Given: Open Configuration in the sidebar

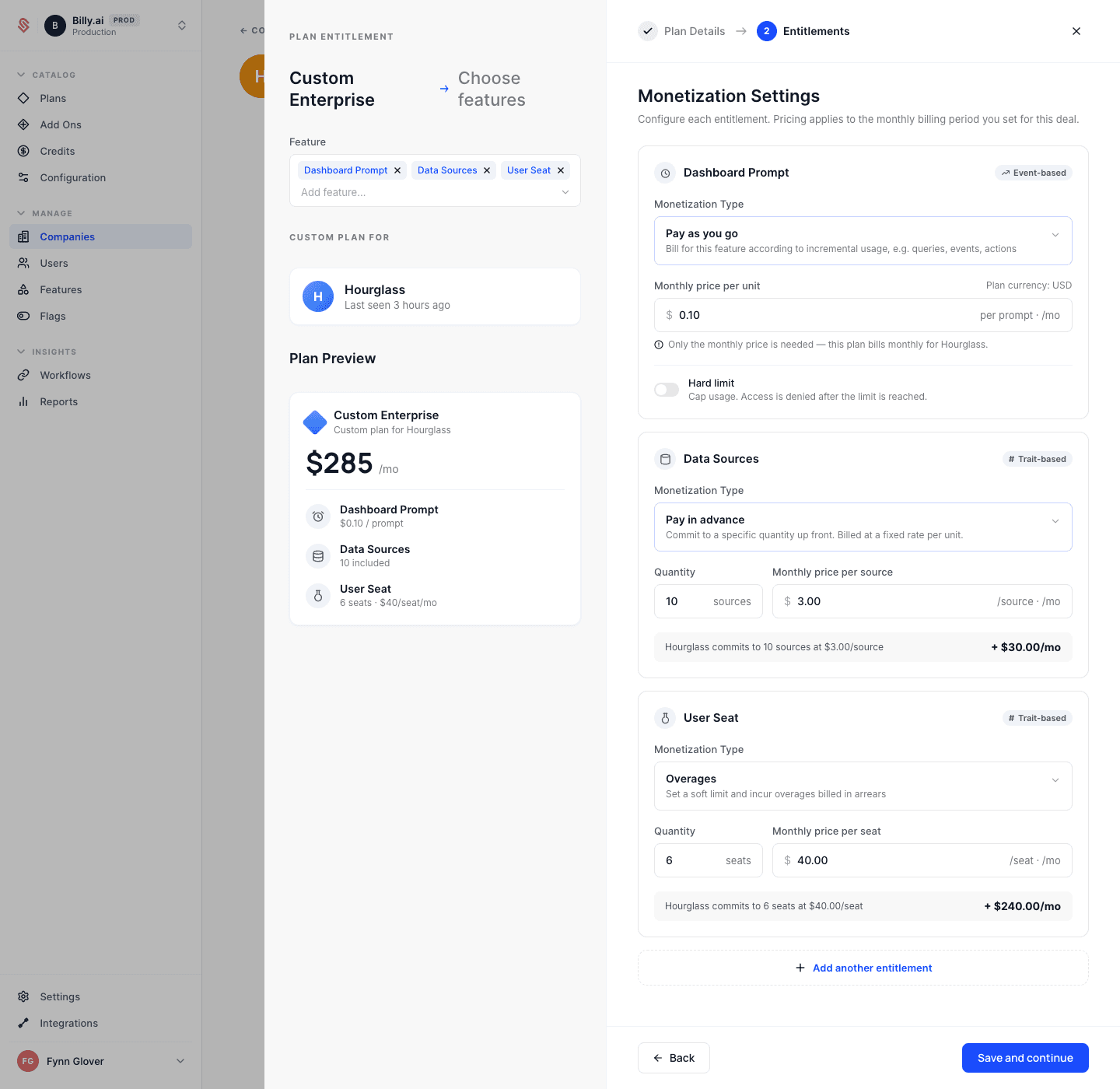Looking at the screenshot, I should [x=100, y=177].
